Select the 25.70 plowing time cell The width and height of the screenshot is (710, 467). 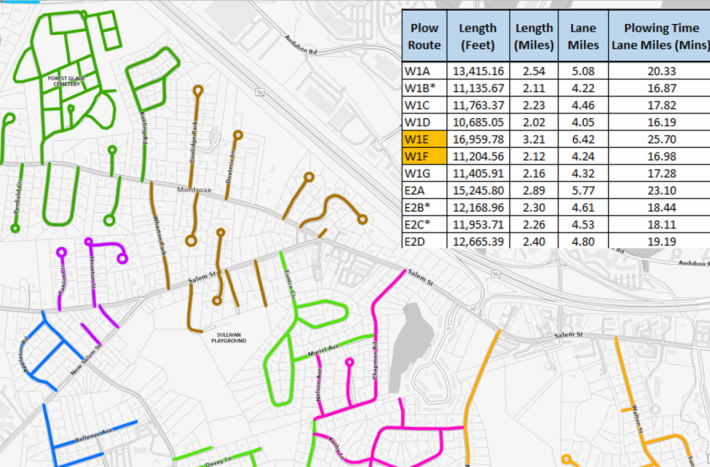[x=660, y=139]
